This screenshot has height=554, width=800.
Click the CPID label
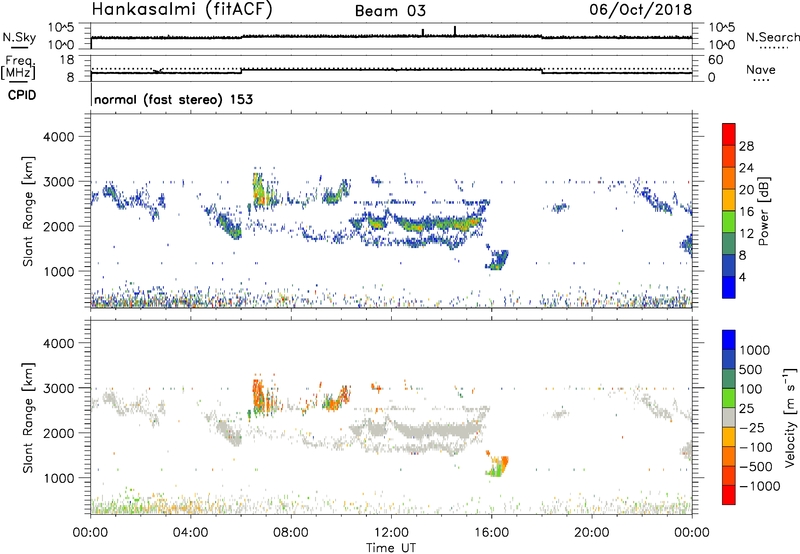22,95
